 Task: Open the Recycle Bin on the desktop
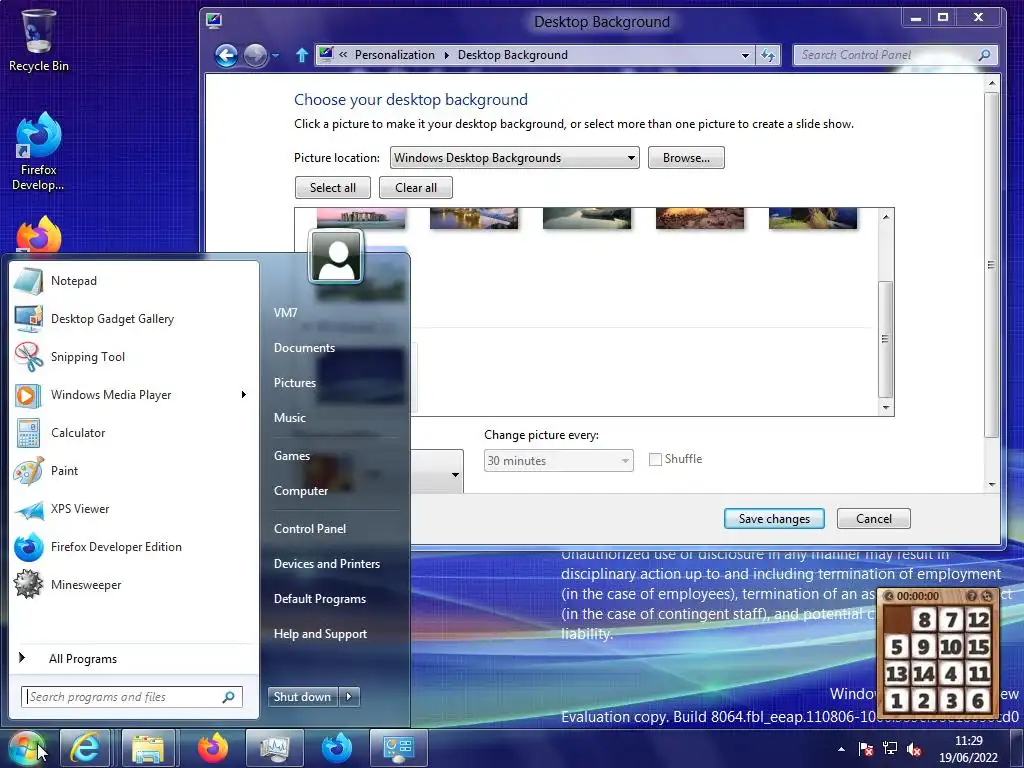tap(39, 39)
